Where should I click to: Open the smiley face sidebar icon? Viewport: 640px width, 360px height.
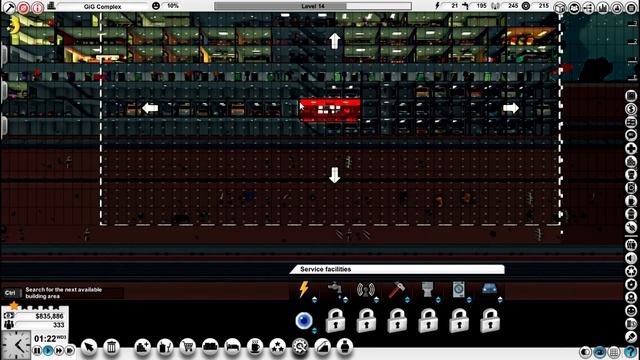tap(631, 311)
